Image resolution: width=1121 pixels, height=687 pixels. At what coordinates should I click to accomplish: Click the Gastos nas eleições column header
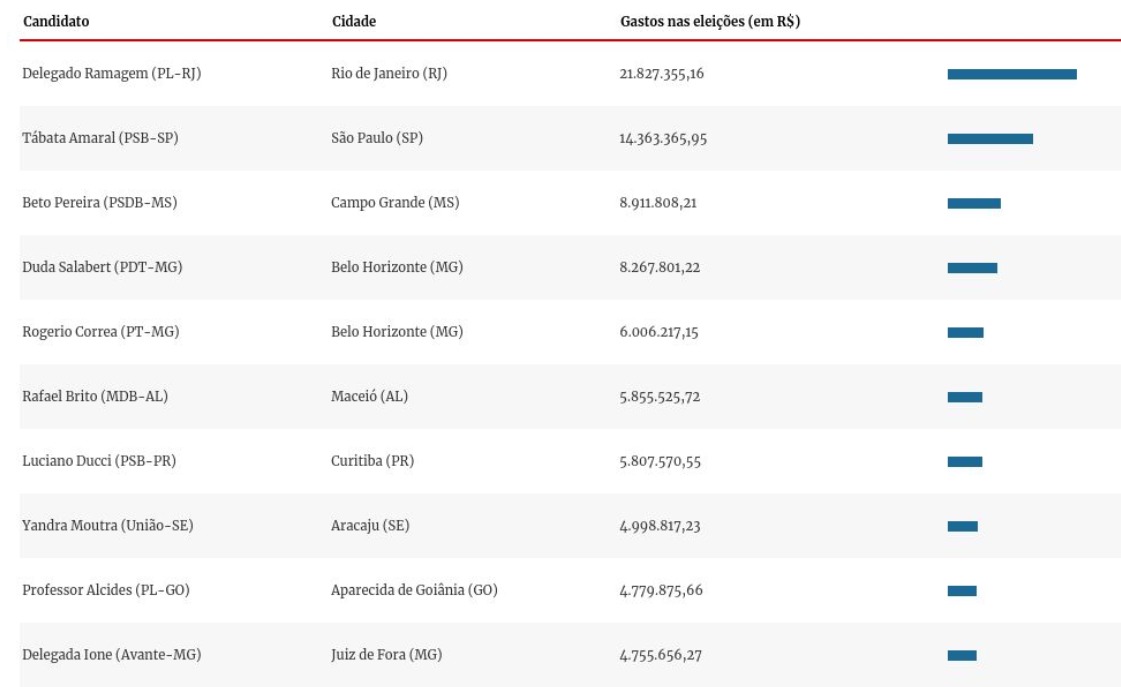[709, 21]
